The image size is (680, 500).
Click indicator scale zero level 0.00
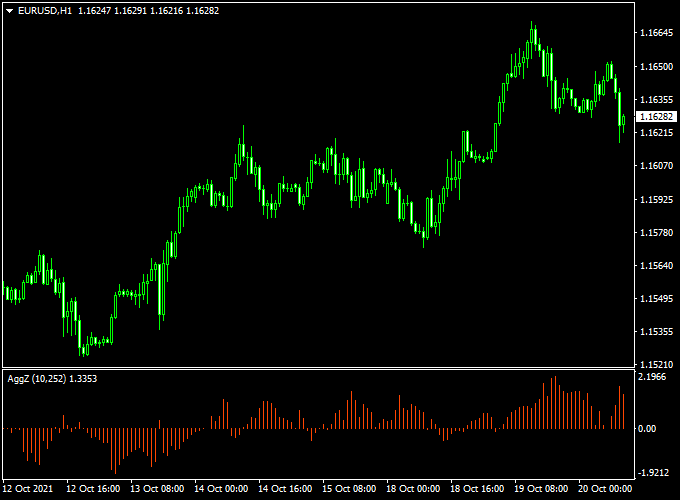click(647, 429)
